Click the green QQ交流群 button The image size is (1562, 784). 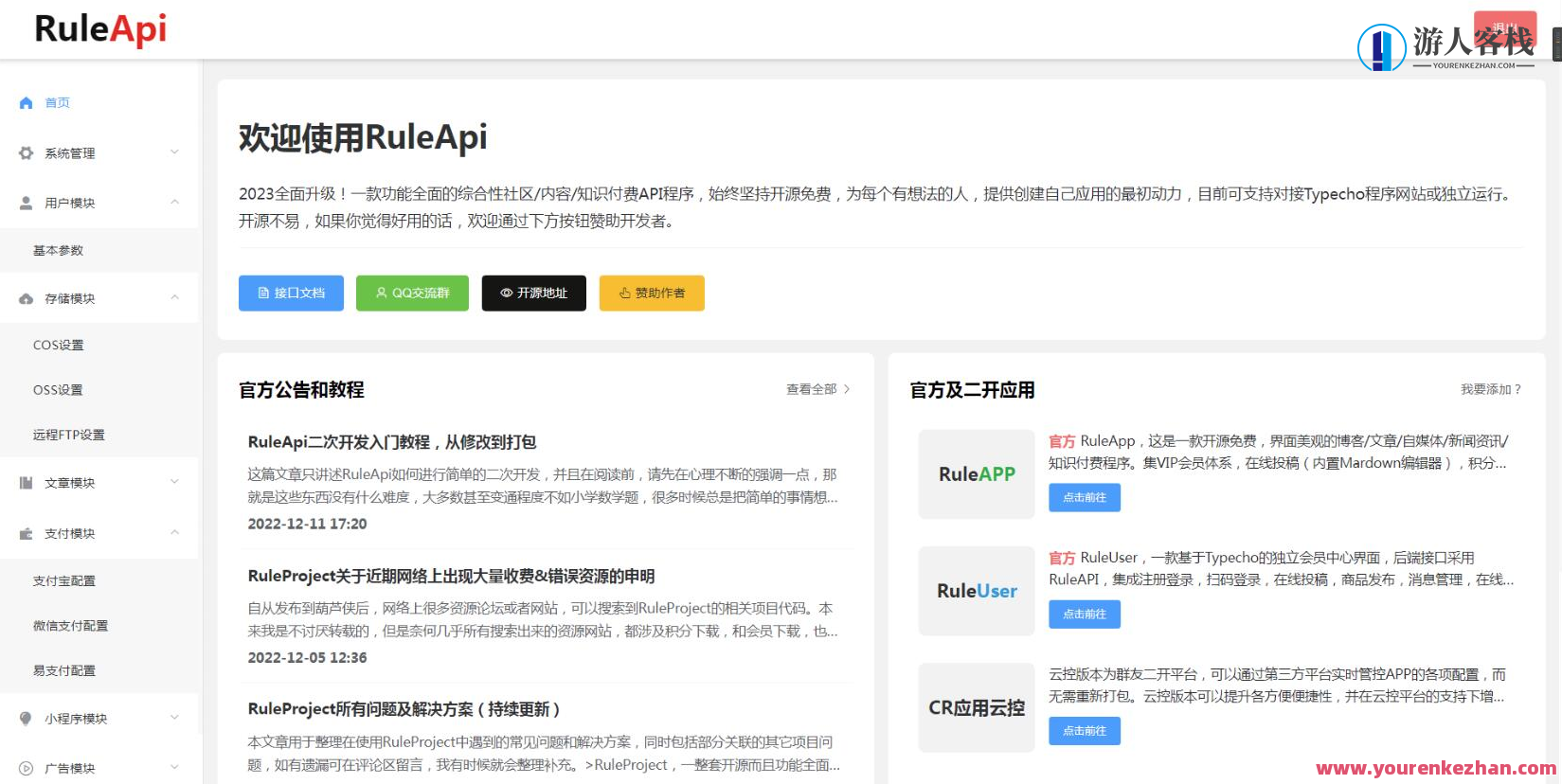412,294
